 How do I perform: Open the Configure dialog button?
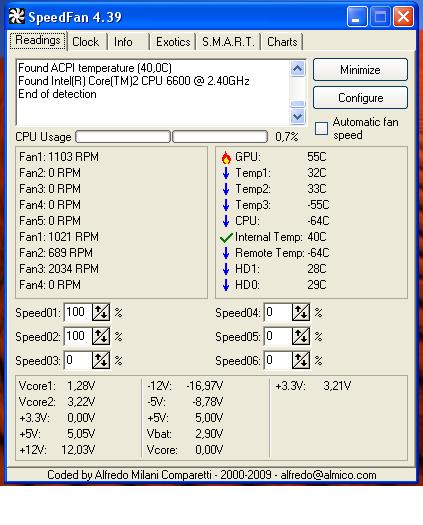point(360,98)
